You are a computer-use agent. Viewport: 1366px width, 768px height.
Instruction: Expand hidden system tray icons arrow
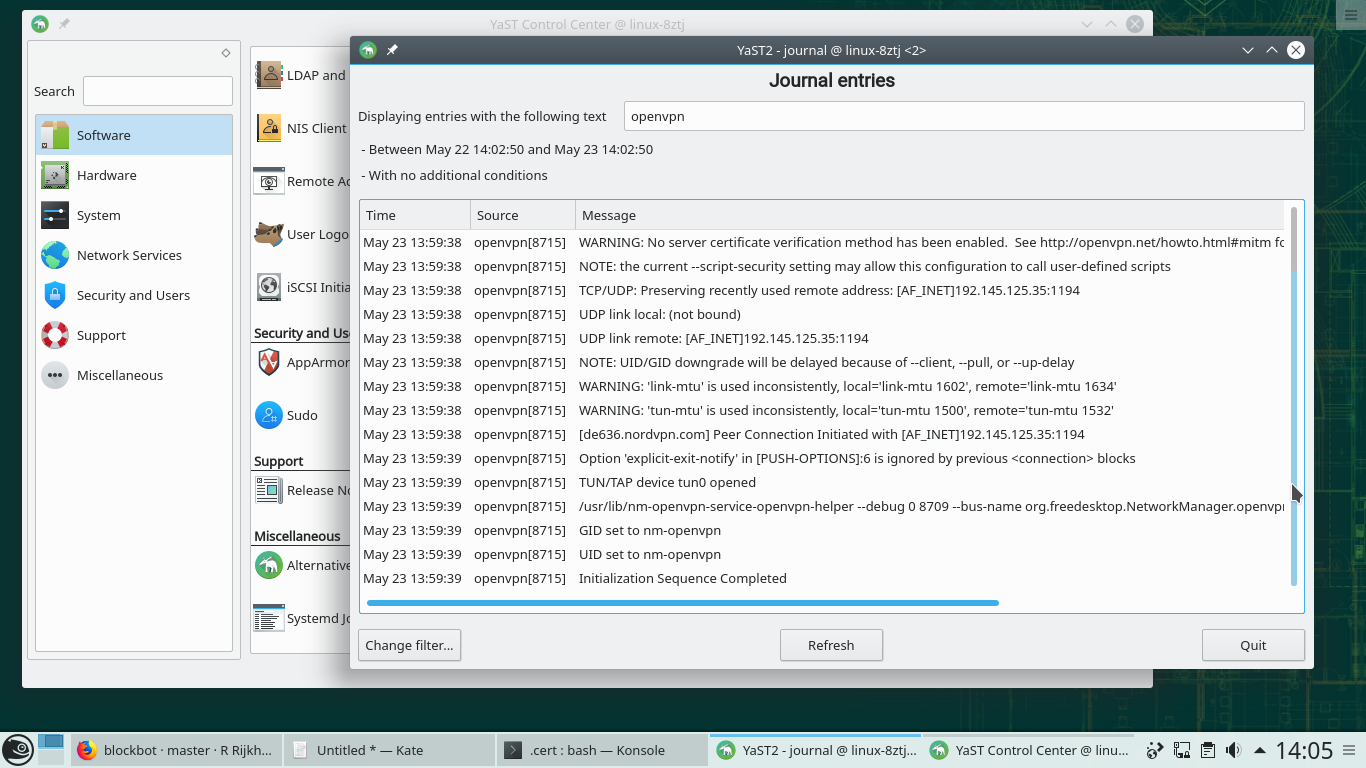click(x=1258, y=750)
